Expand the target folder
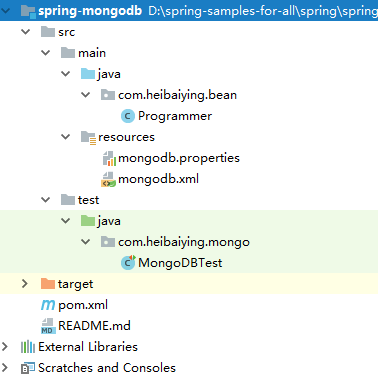 coord(25,284)
